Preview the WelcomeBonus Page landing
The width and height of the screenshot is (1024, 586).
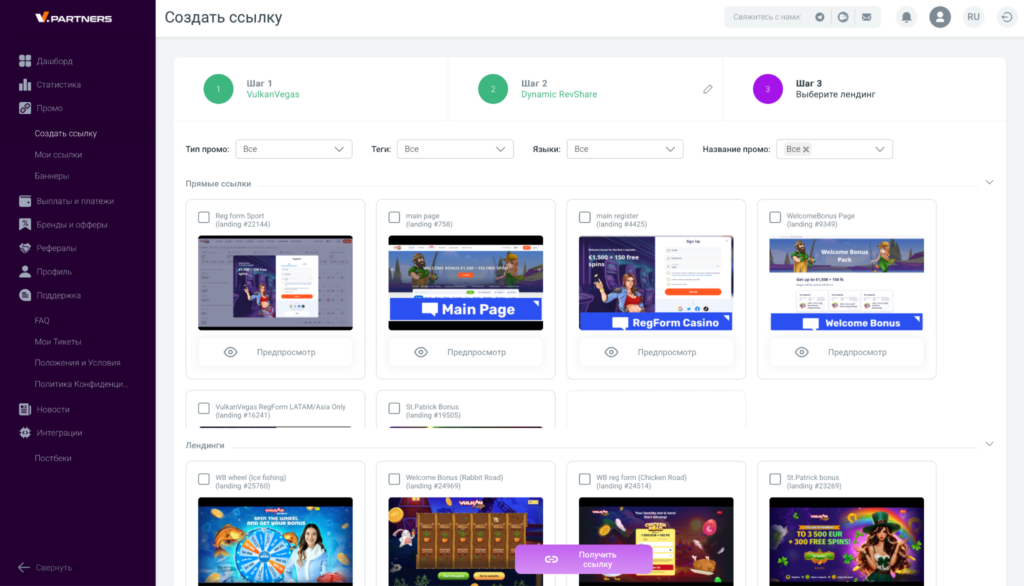(x=846, y=352)
